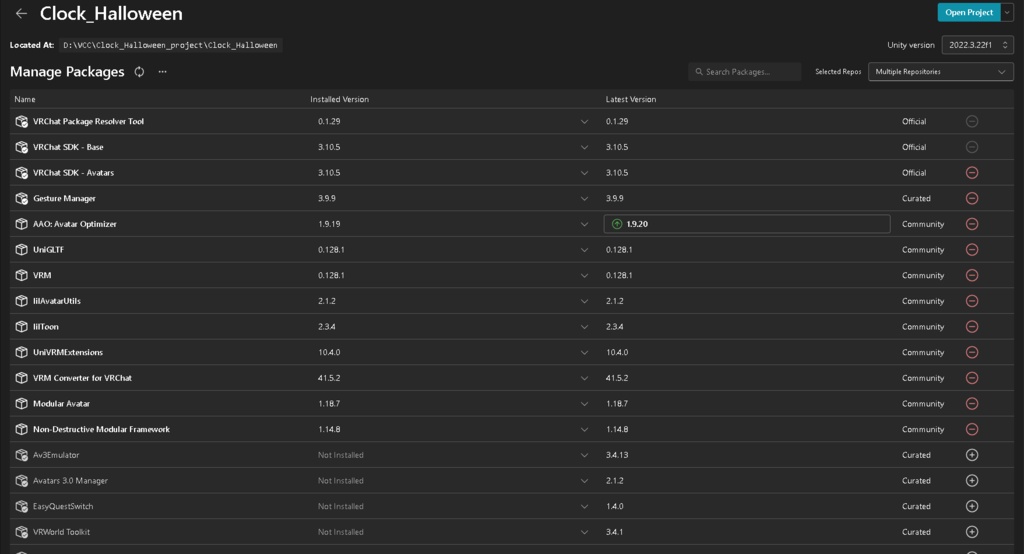
Task: Click the Official label for VRChat SDK - Avatars
Action: 914,172
